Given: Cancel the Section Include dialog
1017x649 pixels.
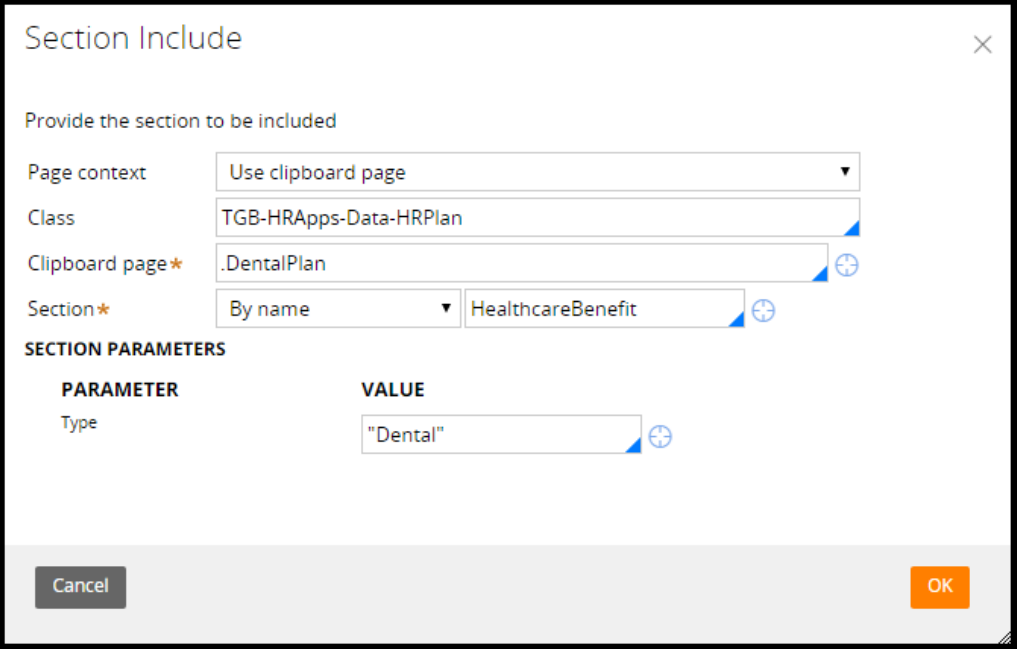Looking at the screenshot, I should (x=80, y=587).
